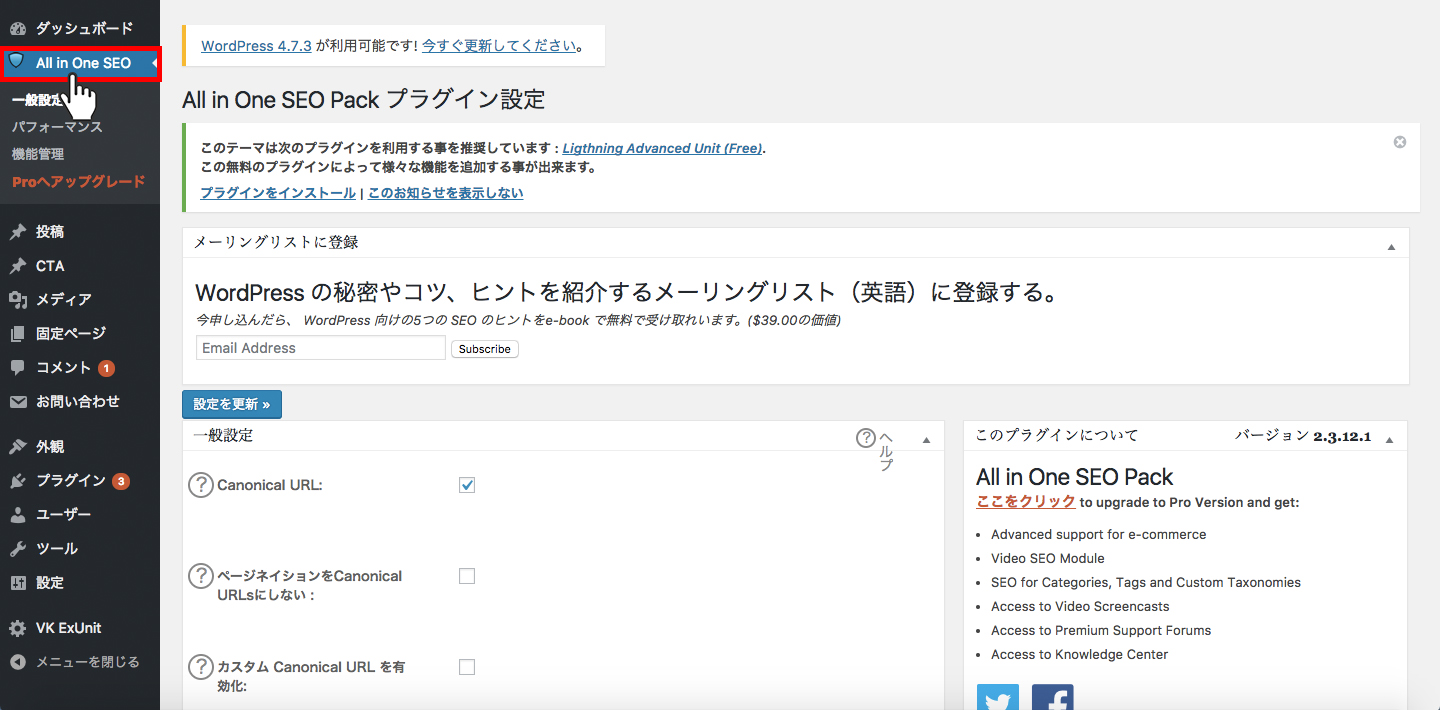This screenshot has width=1440, height=710.
Task: Click メニューを閉じる to collapse sidebar
Action: pos(87,662)
